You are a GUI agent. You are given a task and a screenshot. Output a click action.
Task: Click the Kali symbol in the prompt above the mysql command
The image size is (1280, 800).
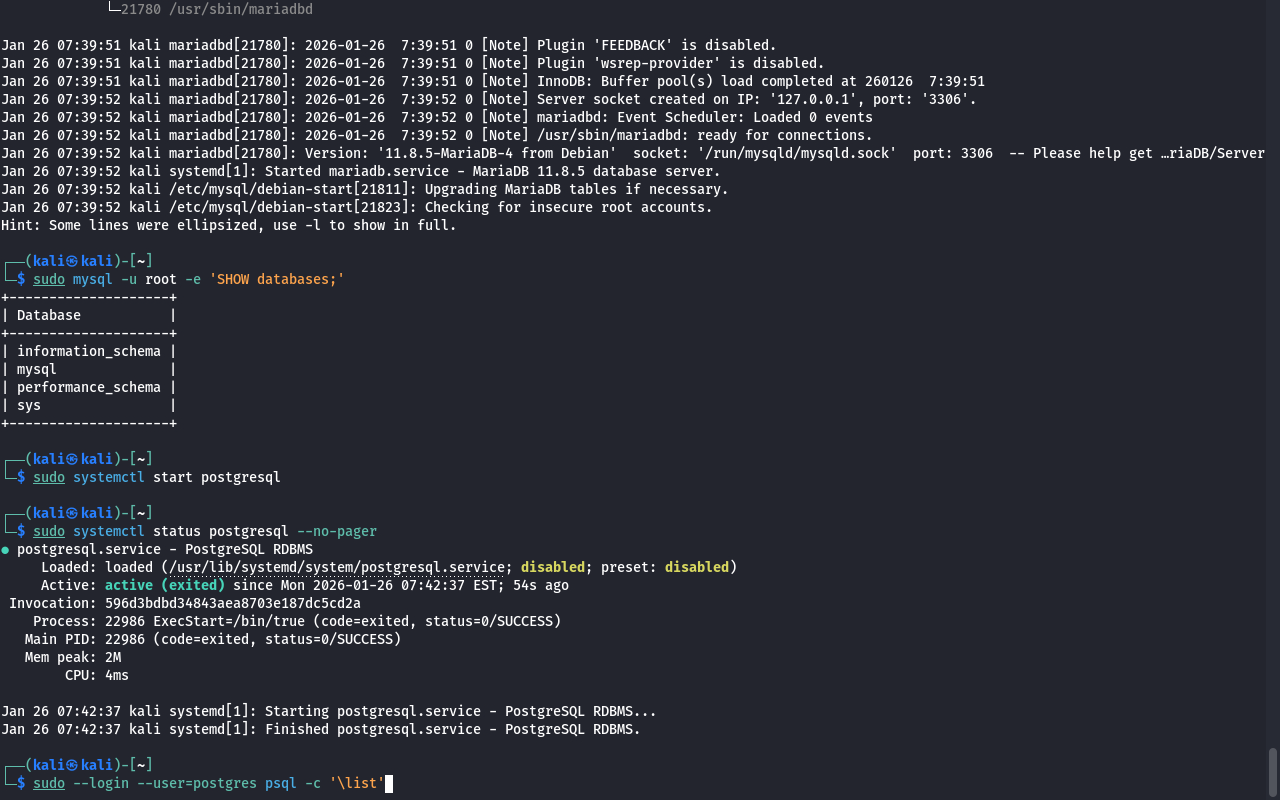[72, 261]
